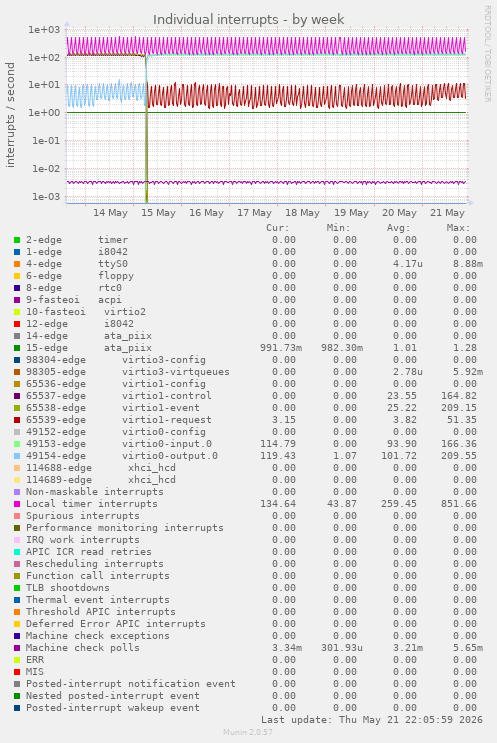Click the RRDTOOL / TOBI OETIKER watermark
Viewport: 497px width, 743px height.
coord(487,54)
